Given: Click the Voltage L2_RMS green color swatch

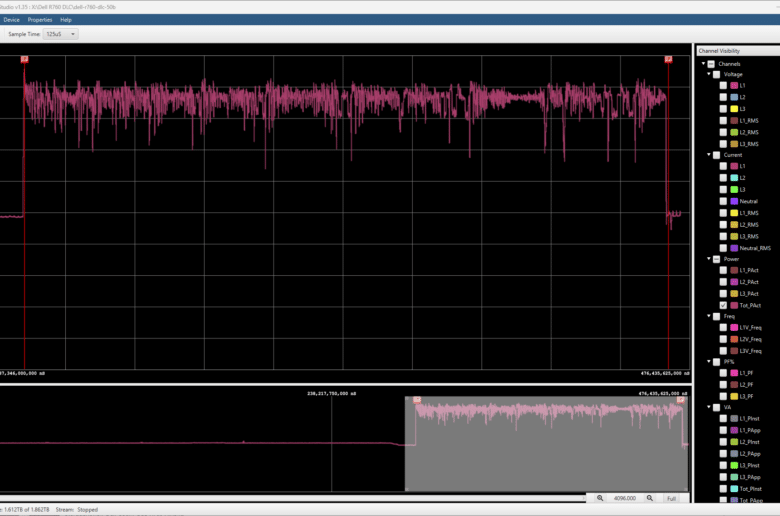Looking at the screenshot, I should click(x=734, y=132).
